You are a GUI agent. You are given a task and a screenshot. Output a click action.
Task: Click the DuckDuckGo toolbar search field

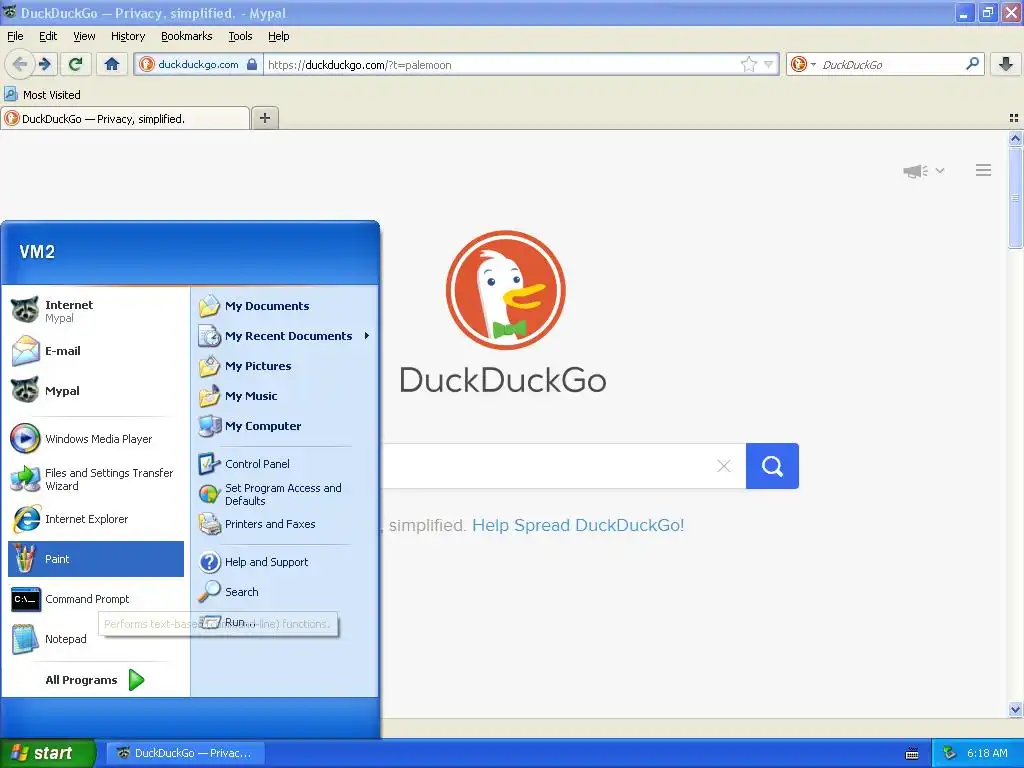pyautogui.click(x=890, y=64)
